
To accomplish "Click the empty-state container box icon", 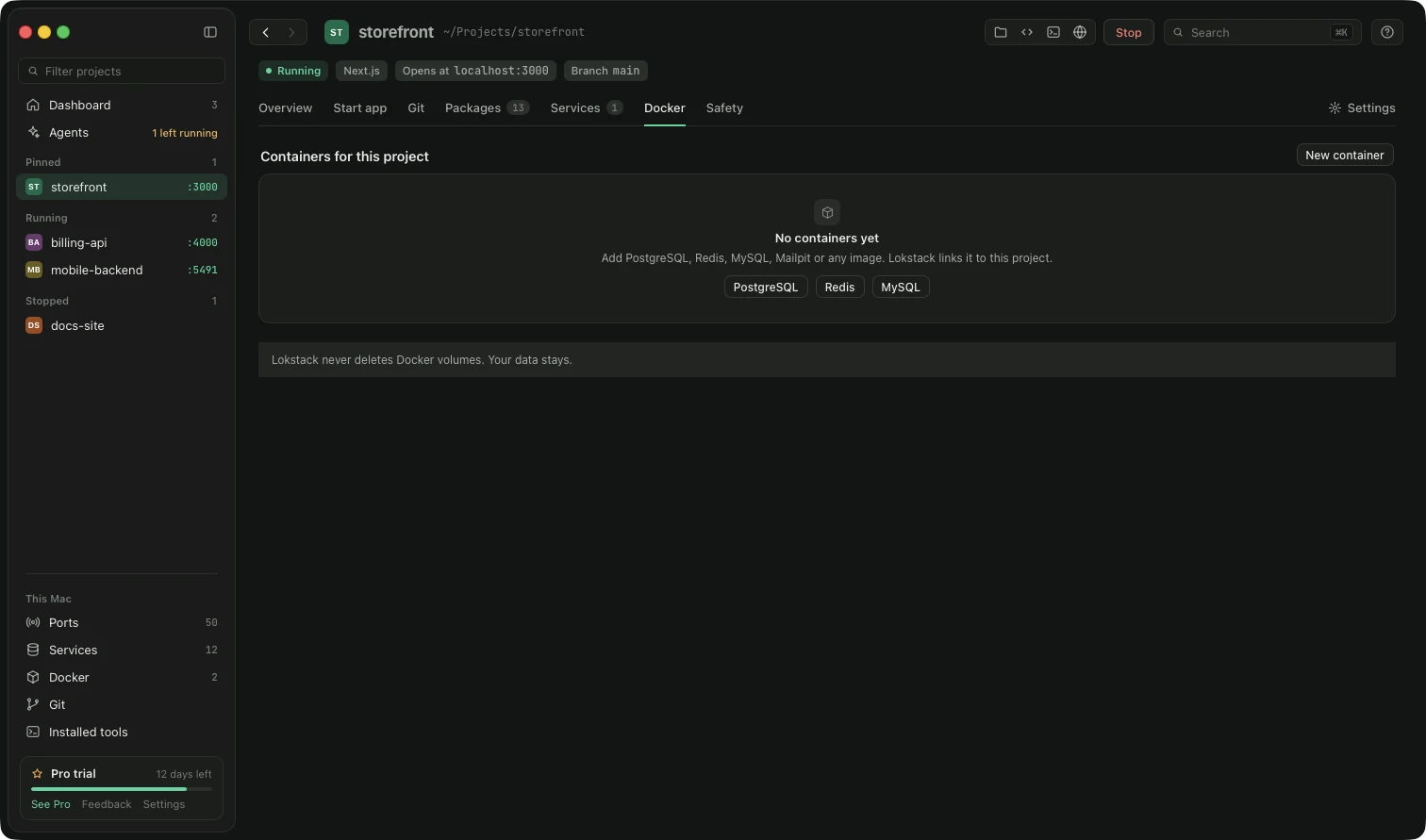I will click(827, 212).
